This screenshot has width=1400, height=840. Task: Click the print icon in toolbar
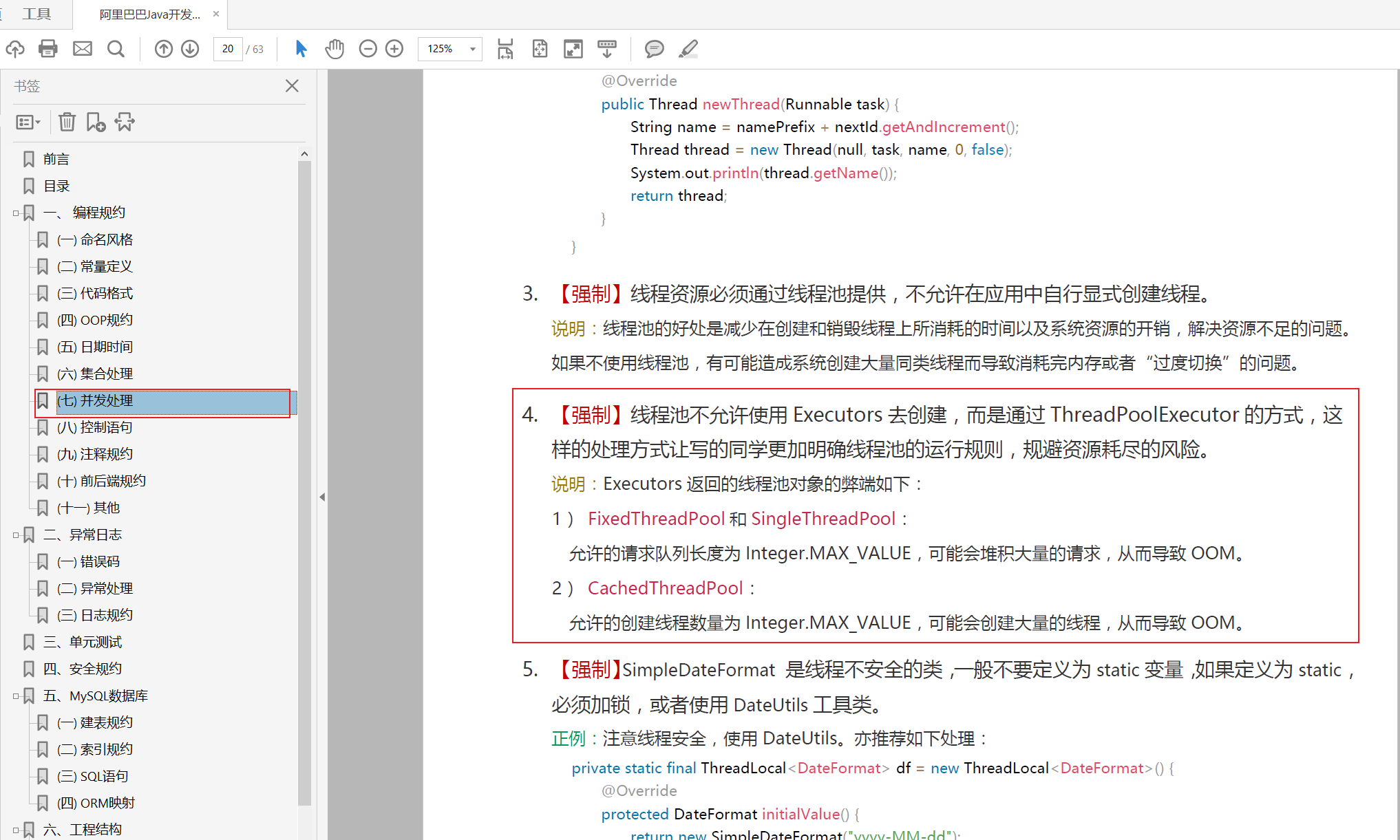pos(48,49)
